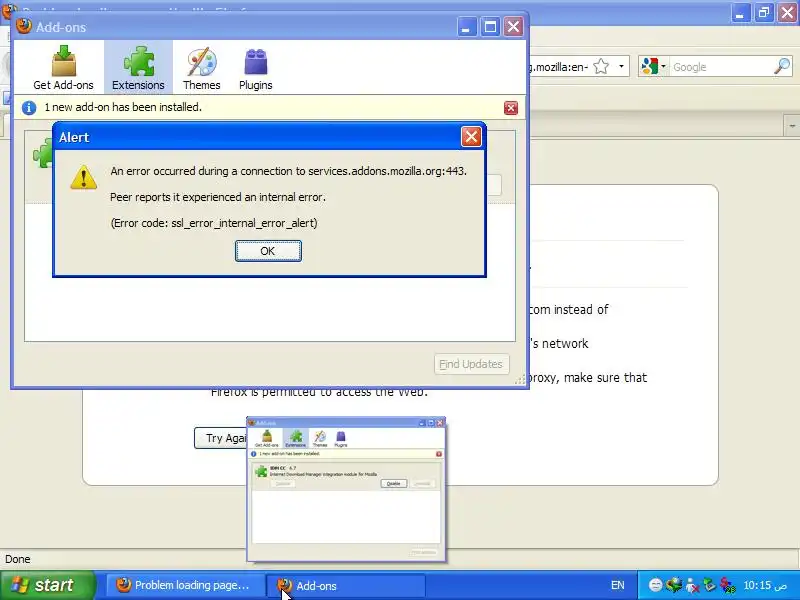Click the yellow warning icon in Alert

(x=84, y=177)
